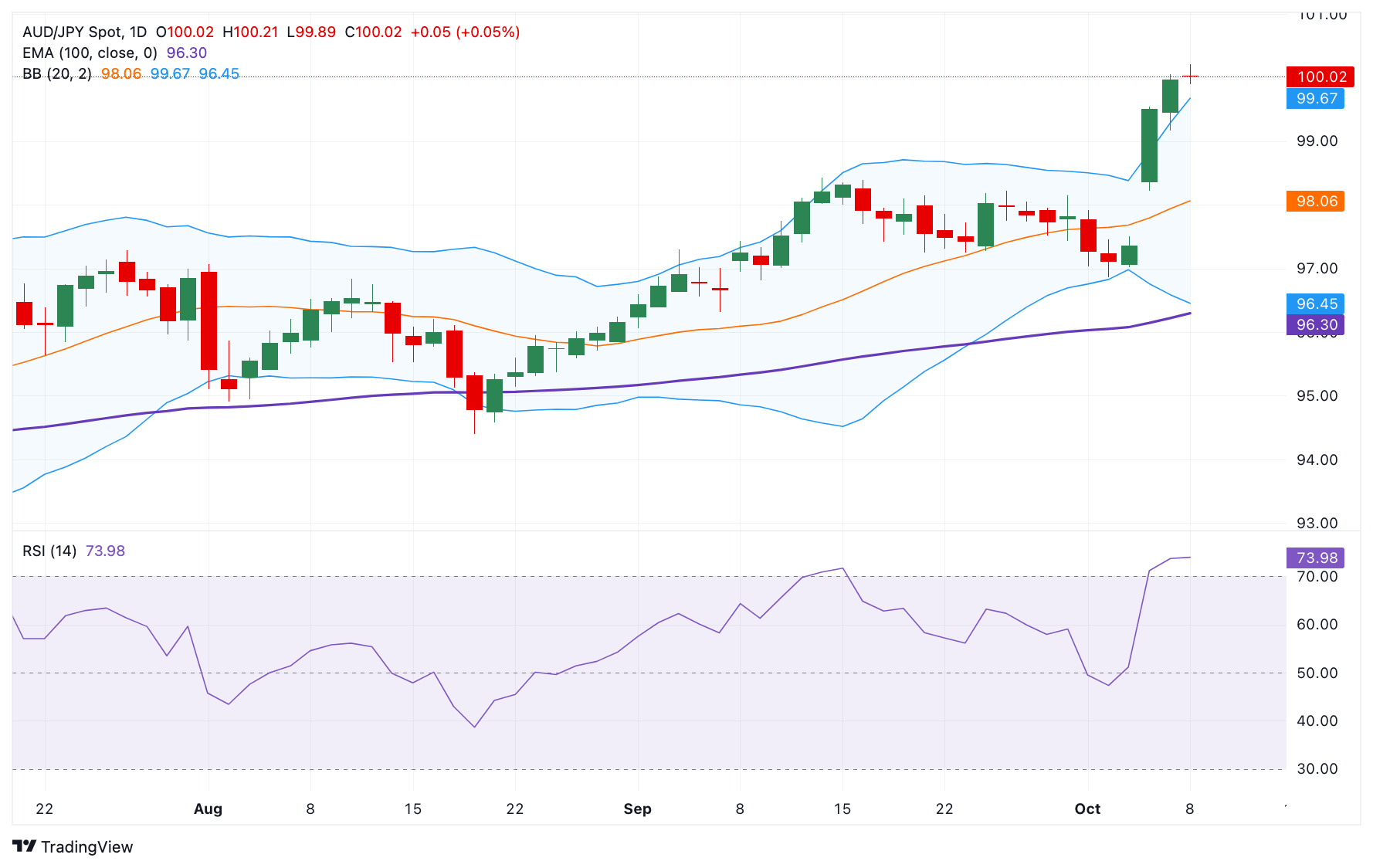This screenshot has width=1373, height=868.
Task: Click the purple 73.98 RSI value label
Action: point(1317,557)
